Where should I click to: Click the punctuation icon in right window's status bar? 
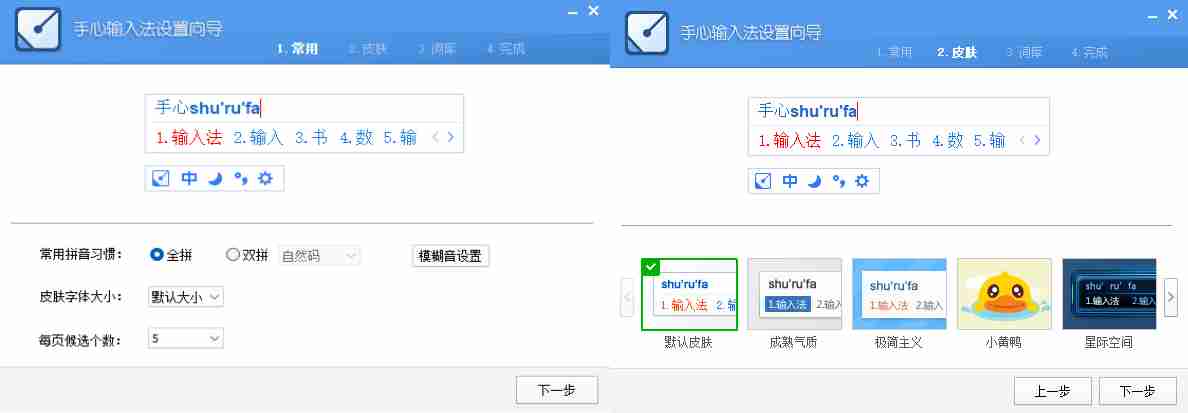tap(841, 181)
